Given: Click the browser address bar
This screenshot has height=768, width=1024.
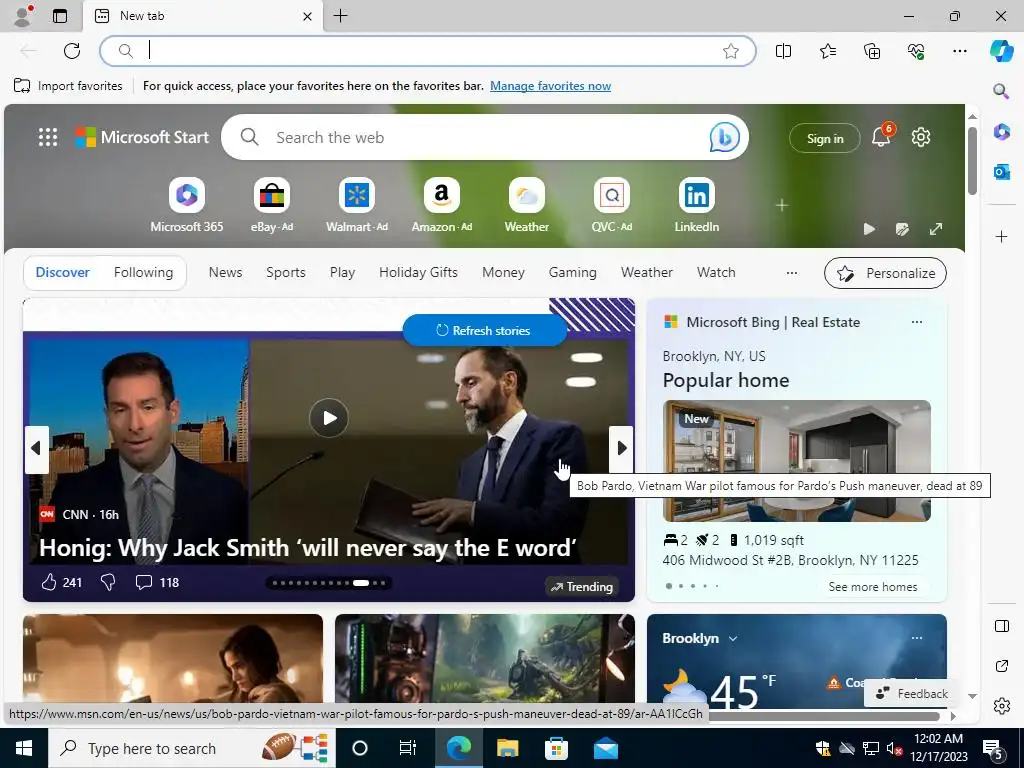Looking at the screenshot, I should click(x=428, y=51).
